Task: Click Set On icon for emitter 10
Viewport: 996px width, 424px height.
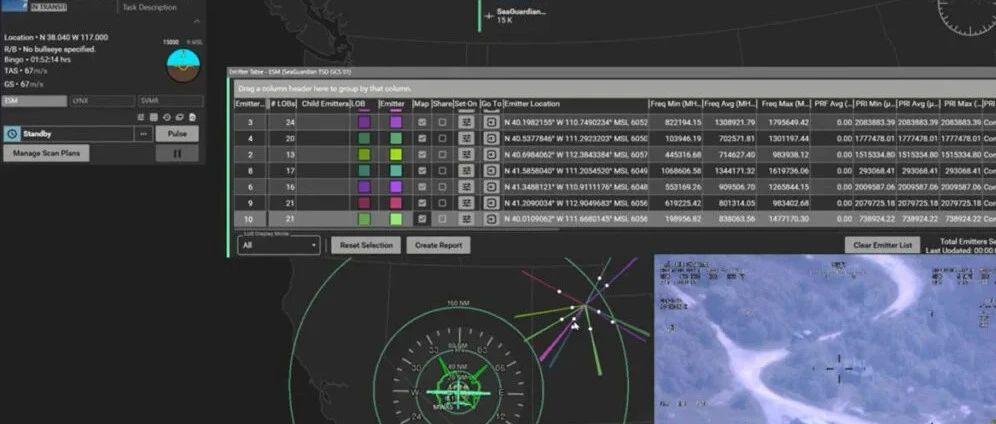Action: coord(466,219)
